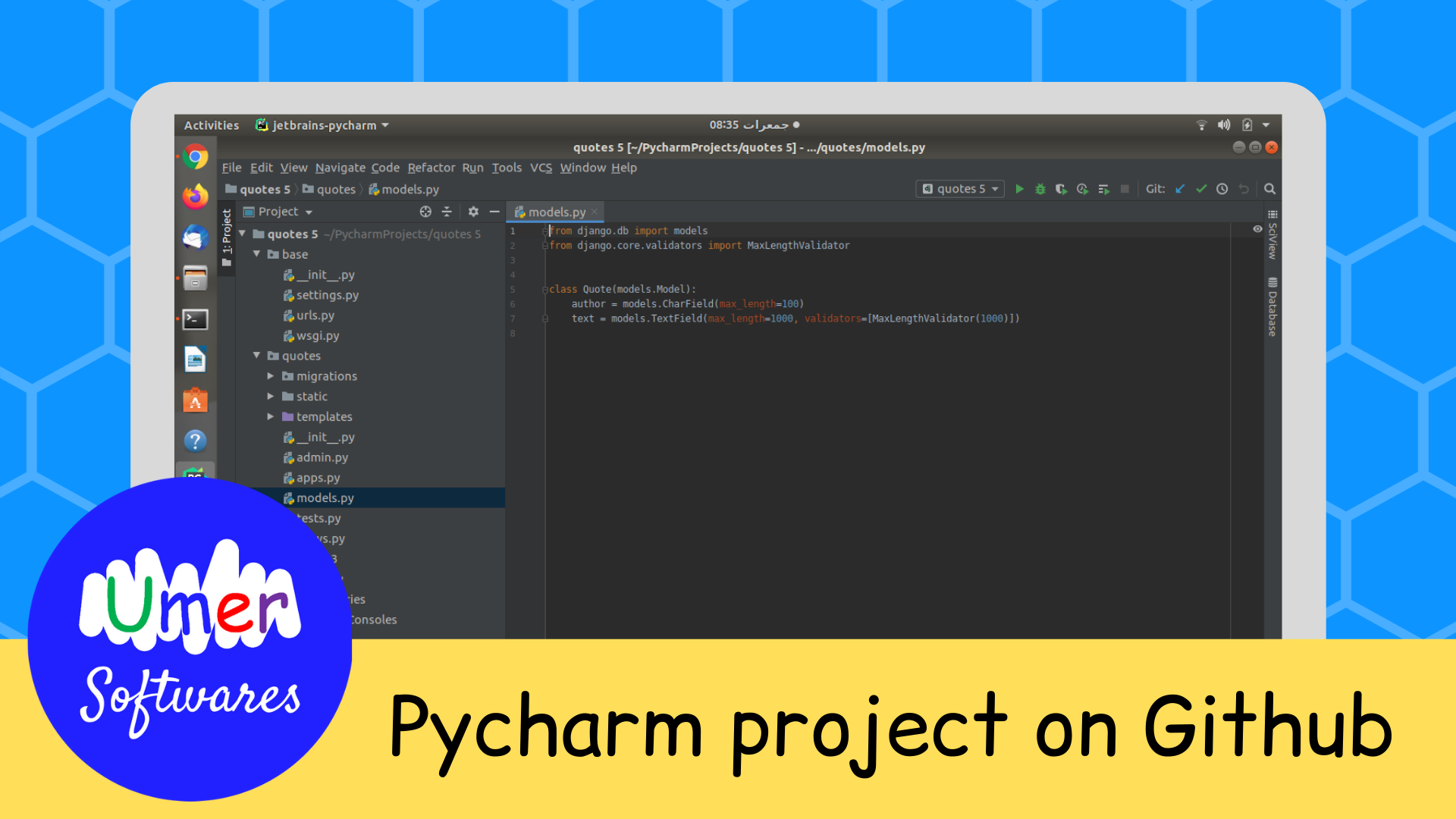Open Project panel settings gear
1456x819 pixels.
pyautogui.click(x=473, y=212)
